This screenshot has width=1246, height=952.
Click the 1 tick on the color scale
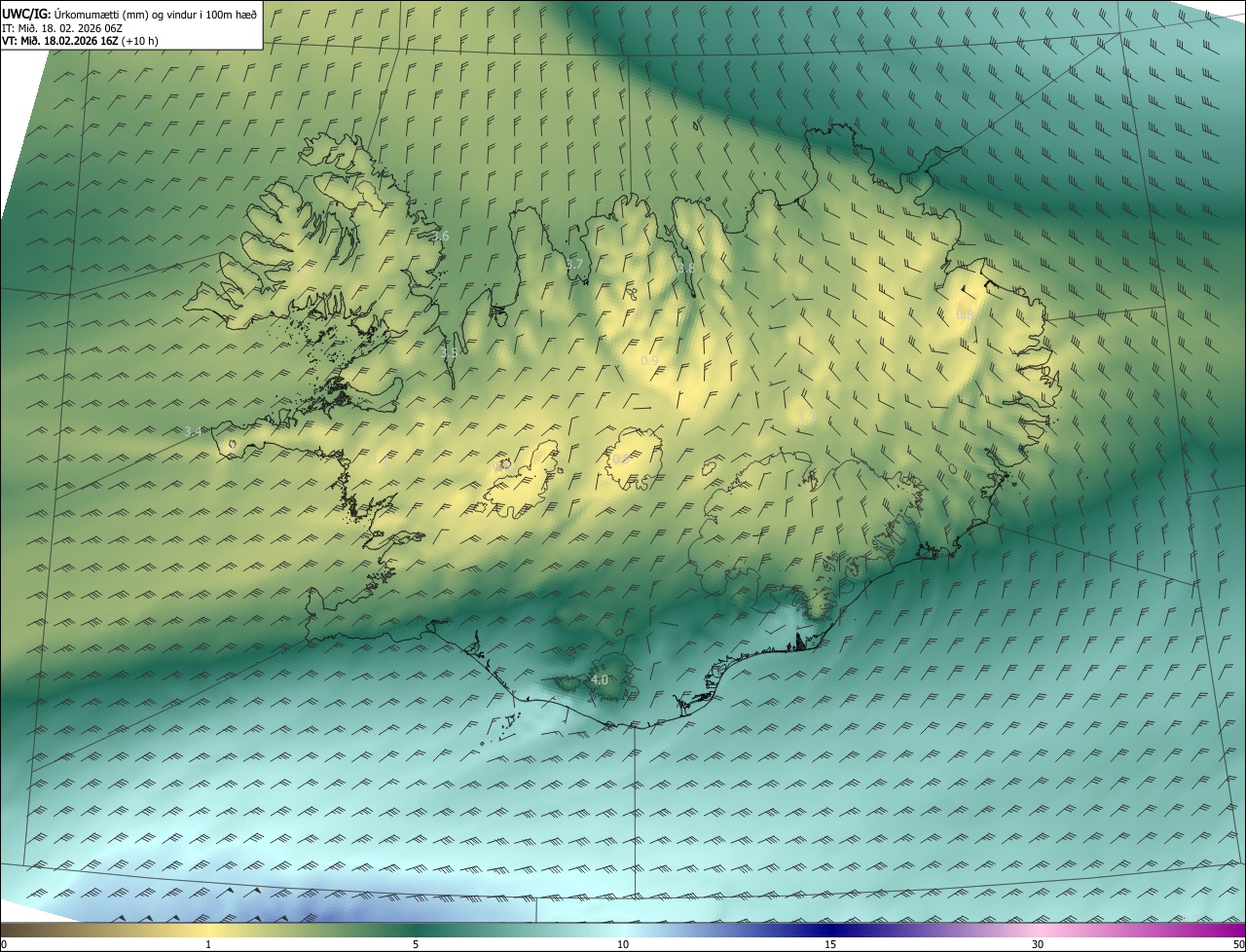208,944
